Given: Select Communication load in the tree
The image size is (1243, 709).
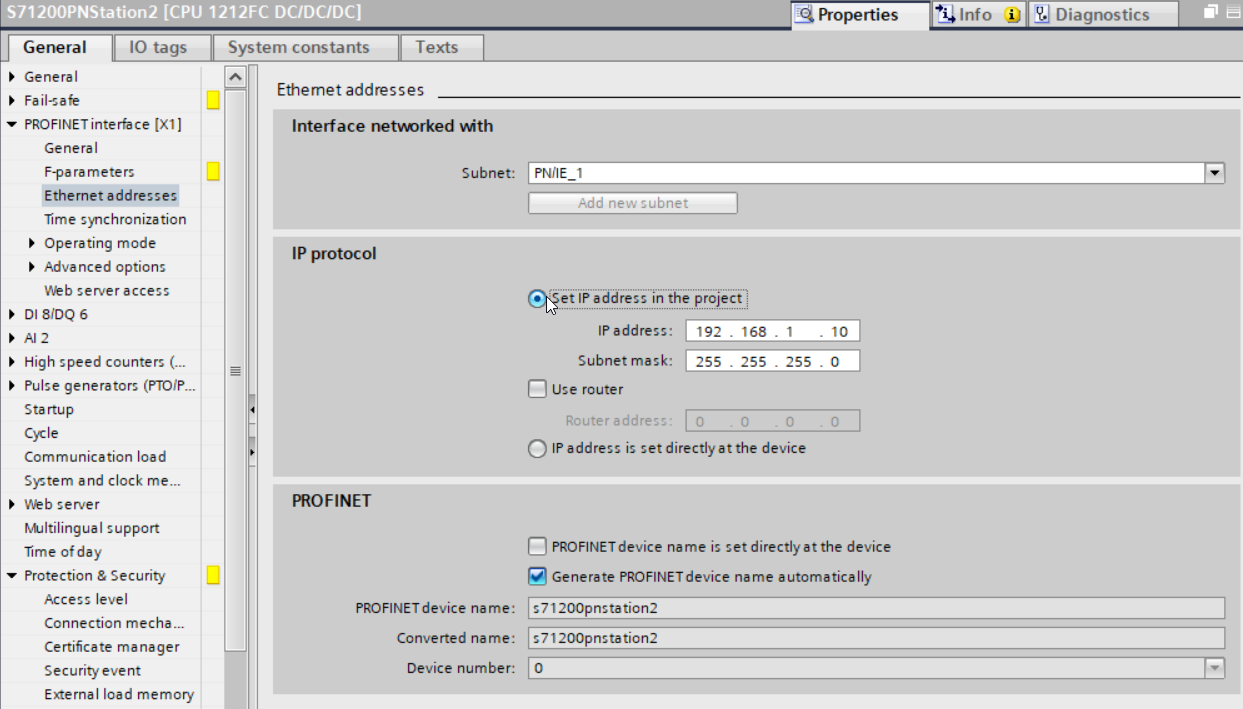Looking at the screenshot, I should pyautogui.click(x=95, y=457).
